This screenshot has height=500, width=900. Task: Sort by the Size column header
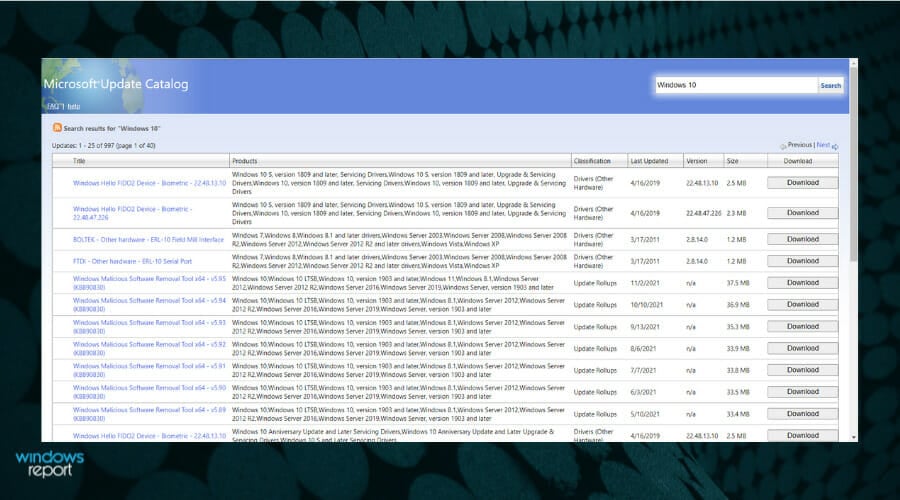(732, 161)
